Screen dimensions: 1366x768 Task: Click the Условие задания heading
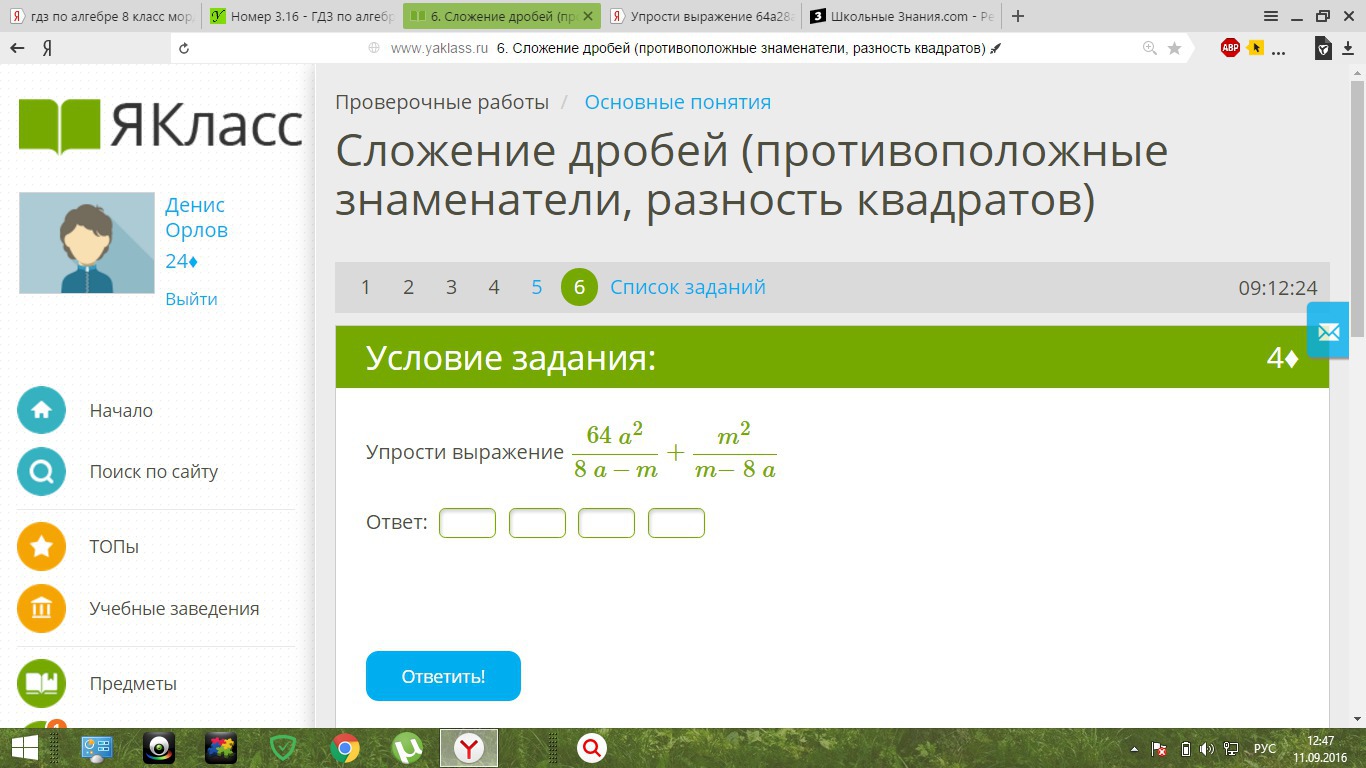(x=511, y=357)
